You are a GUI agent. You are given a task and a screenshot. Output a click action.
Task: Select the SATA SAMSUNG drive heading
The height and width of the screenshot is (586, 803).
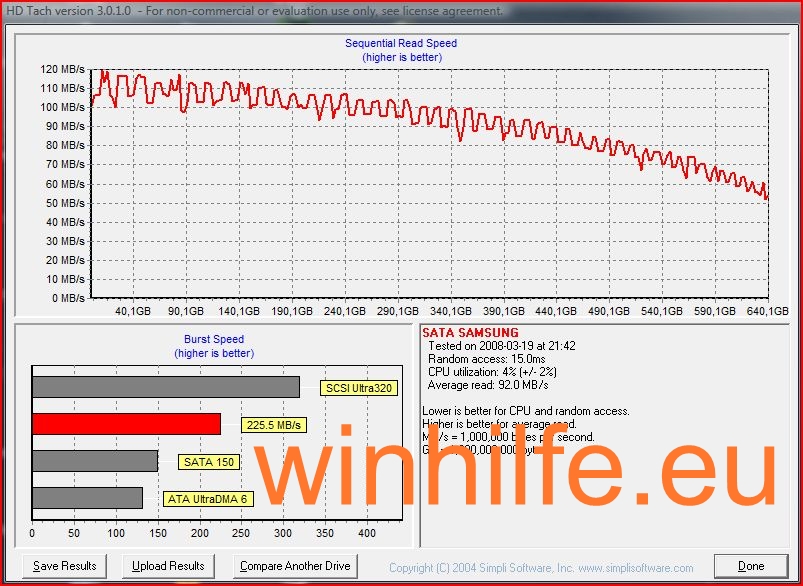(x=470, y=332)
